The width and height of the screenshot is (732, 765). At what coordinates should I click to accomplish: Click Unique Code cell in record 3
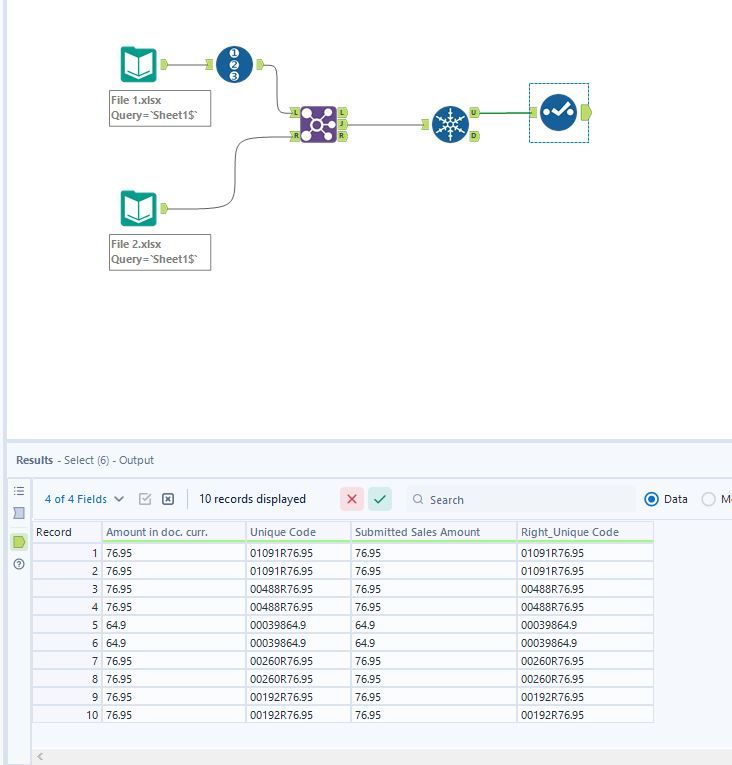tap(298, 589)
